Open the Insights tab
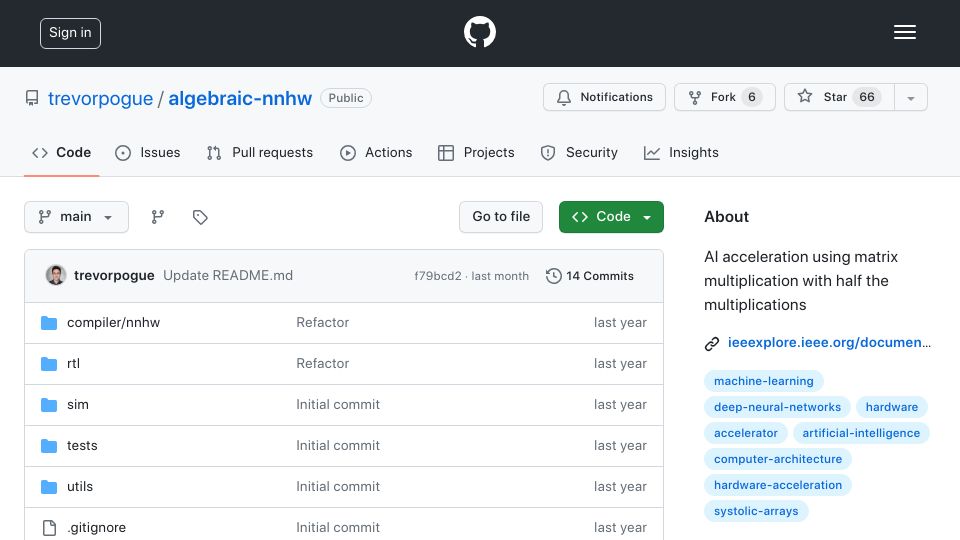 pyautogui.click(x=681, y=152)
